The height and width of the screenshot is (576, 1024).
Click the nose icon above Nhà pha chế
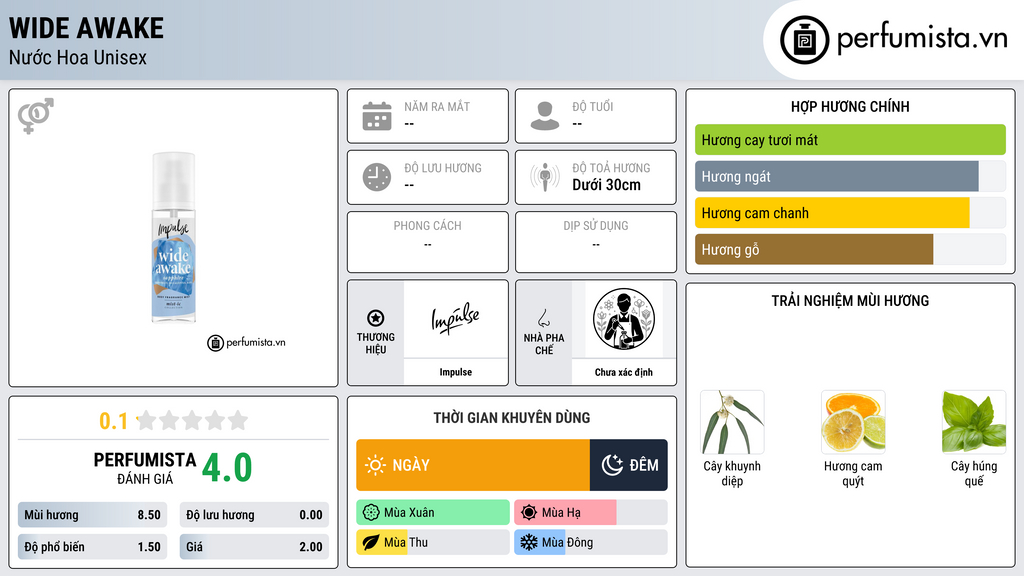tap(543, 318)
